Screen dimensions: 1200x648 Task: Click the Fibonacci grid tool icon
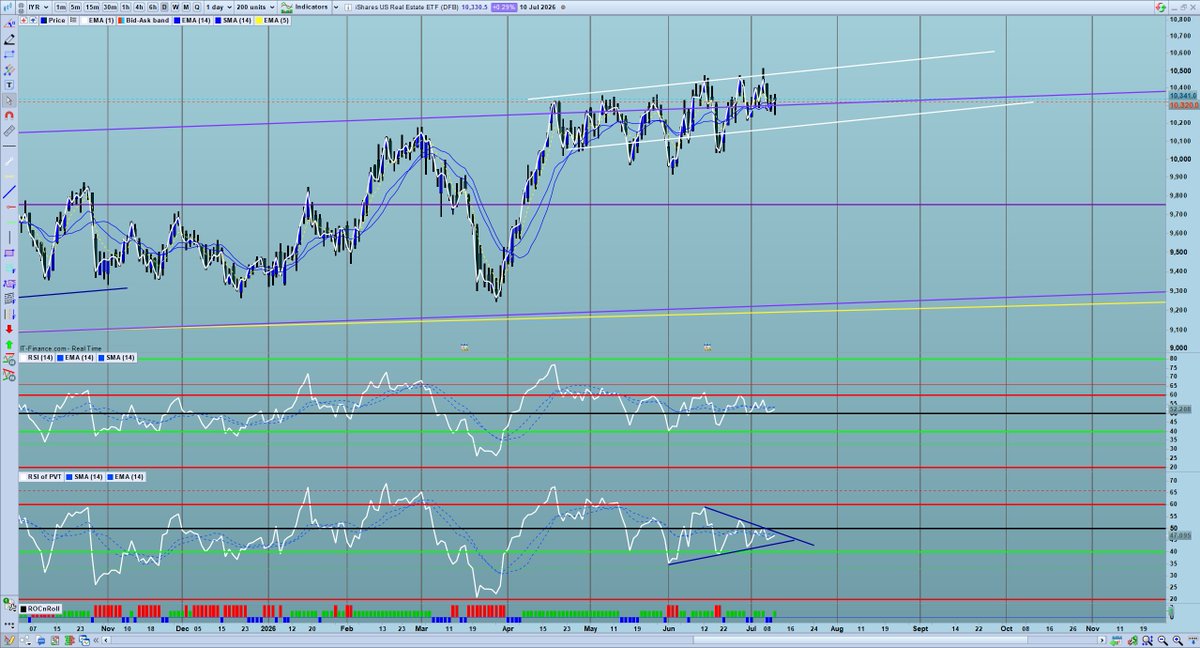point(9,298)
